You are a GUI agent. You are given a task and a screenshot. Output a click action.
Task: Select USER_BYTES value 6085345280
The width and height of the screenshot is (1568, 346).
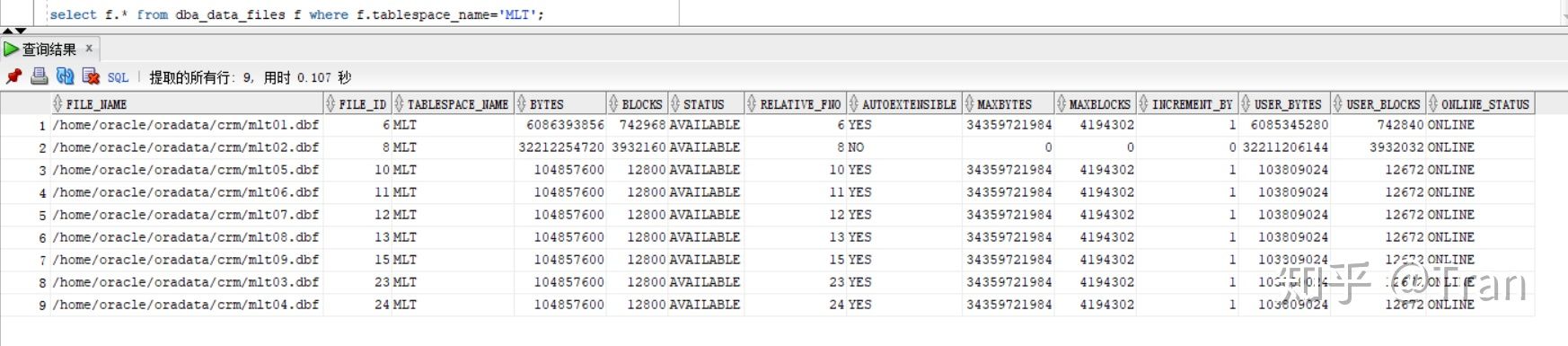point(1285,125)
